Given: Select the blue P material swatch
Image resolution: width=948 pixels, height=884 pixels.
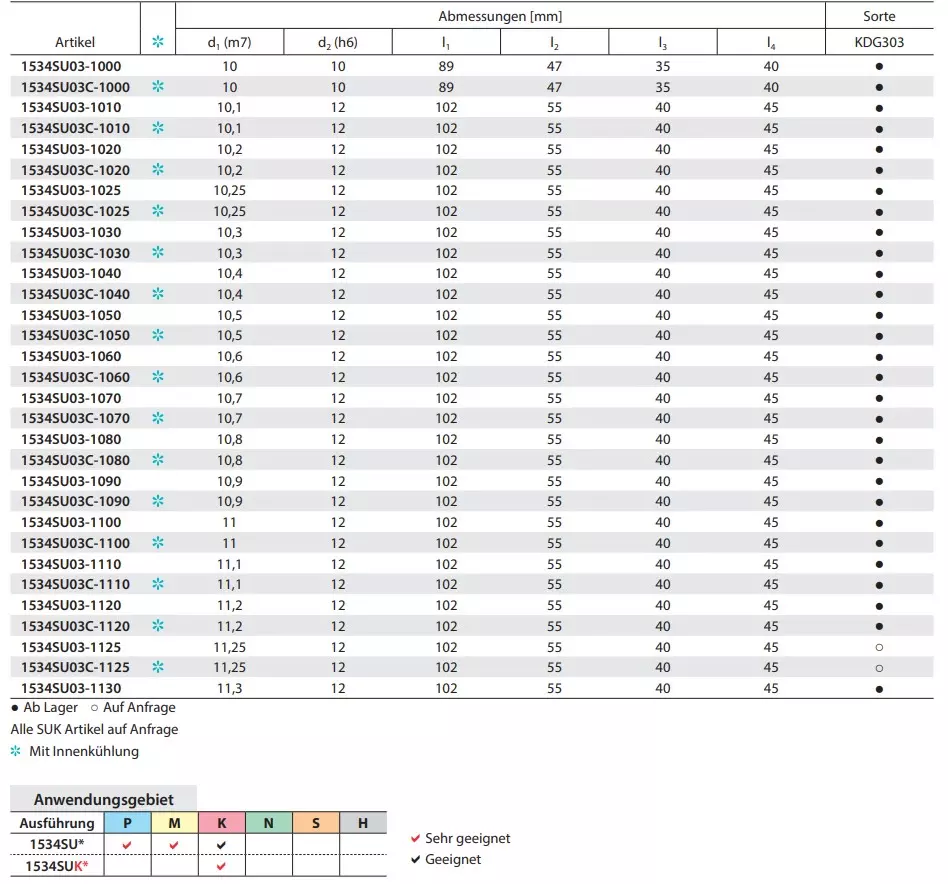Looking at the screenshot, I should (127, 823).
